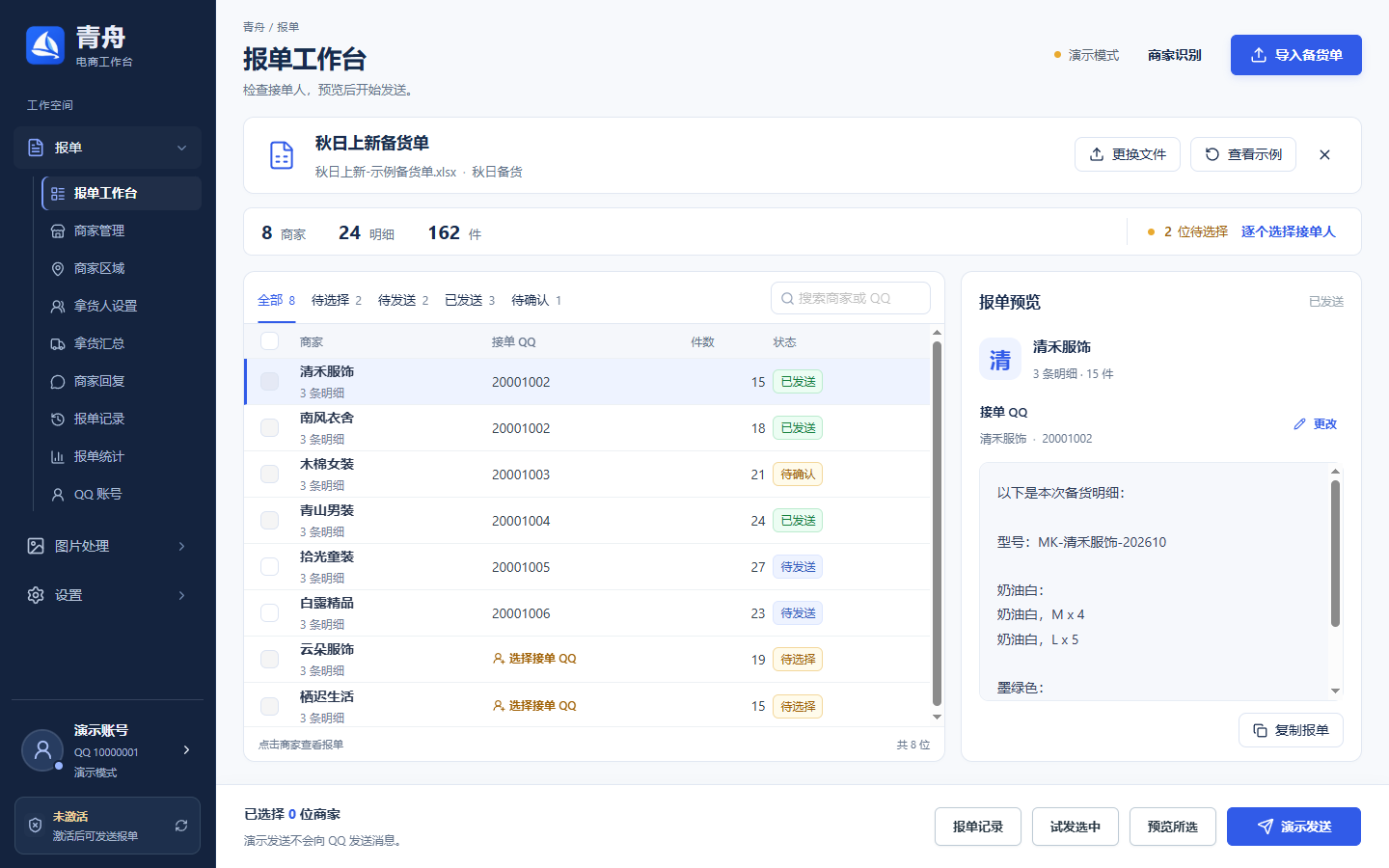This screenshot has width=1389, height=868.
Task: Switch to the 已发送 tab
Action: pyautogui.click(x=470, y=301)
